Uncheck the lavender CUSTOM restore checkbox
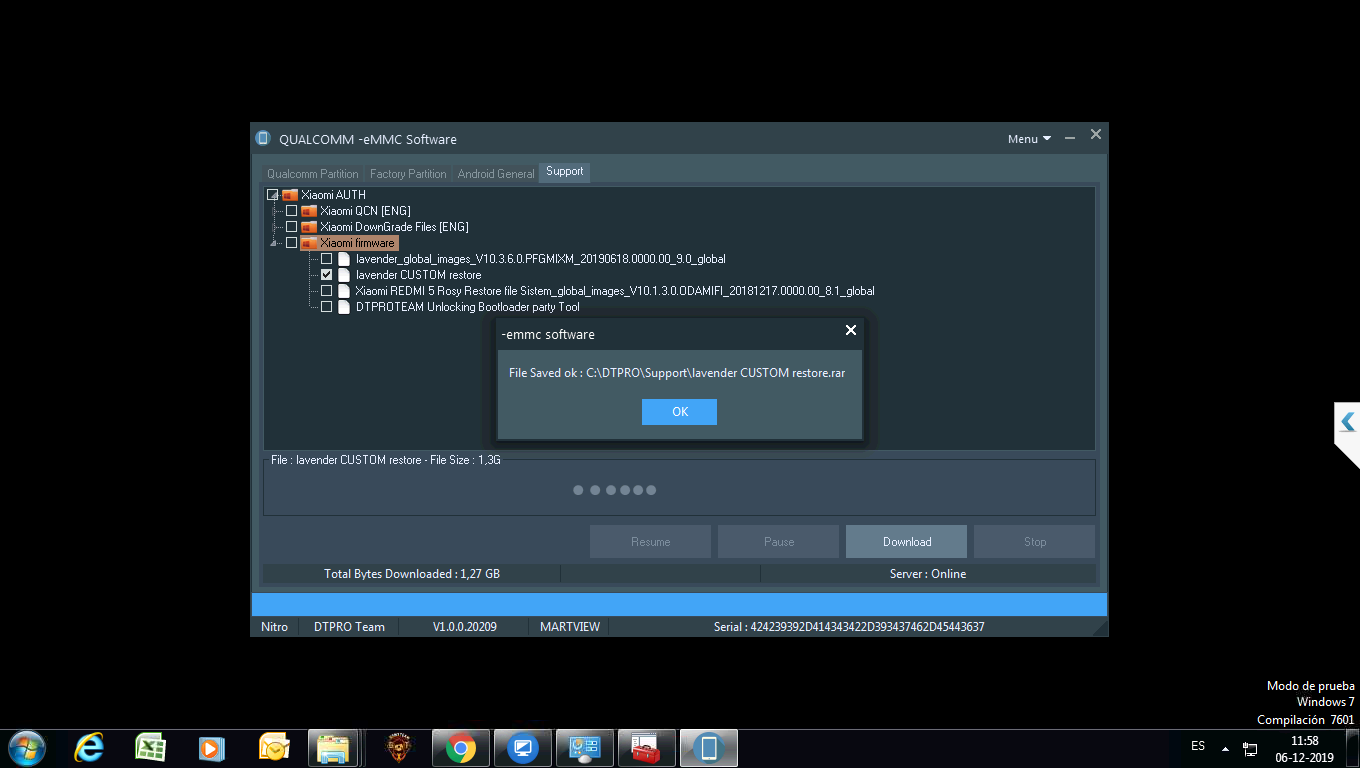This screenshot has height=768, width=1360. pyautogui.click(x=327, y=275)
